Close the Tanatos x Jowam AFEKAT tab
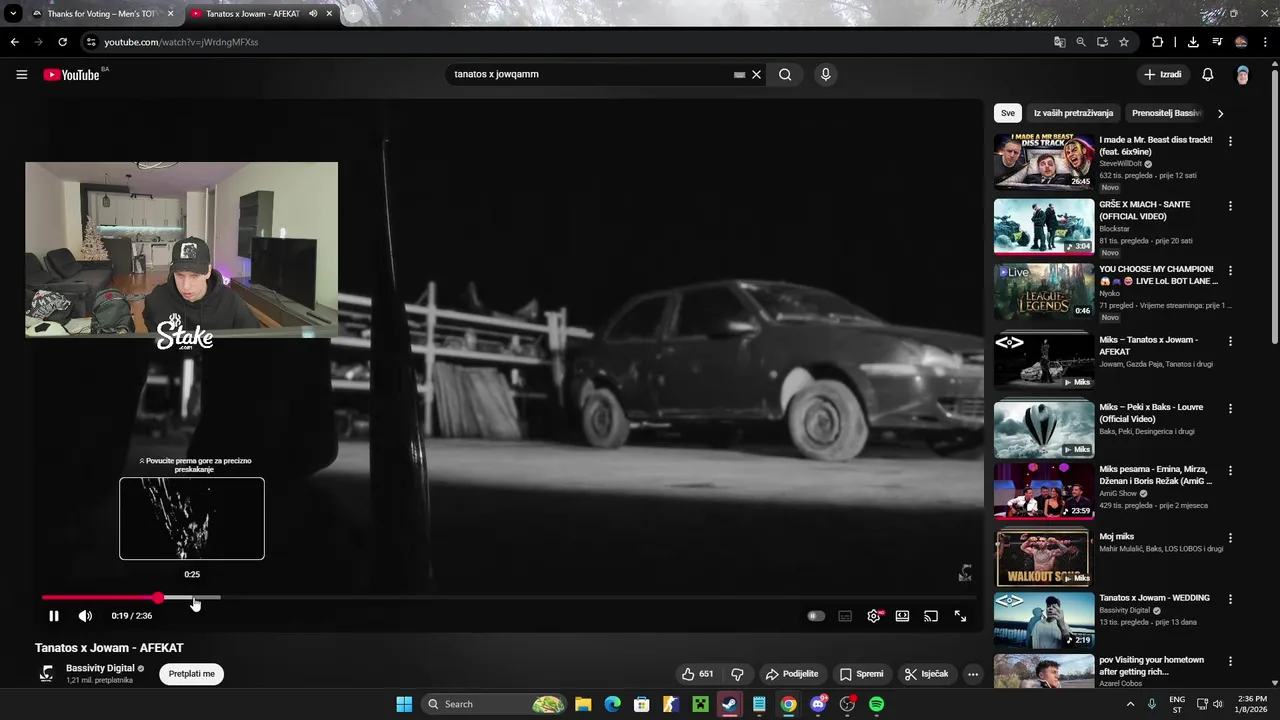This screenshot has height=720, width=1280. (x=329, y=14)
